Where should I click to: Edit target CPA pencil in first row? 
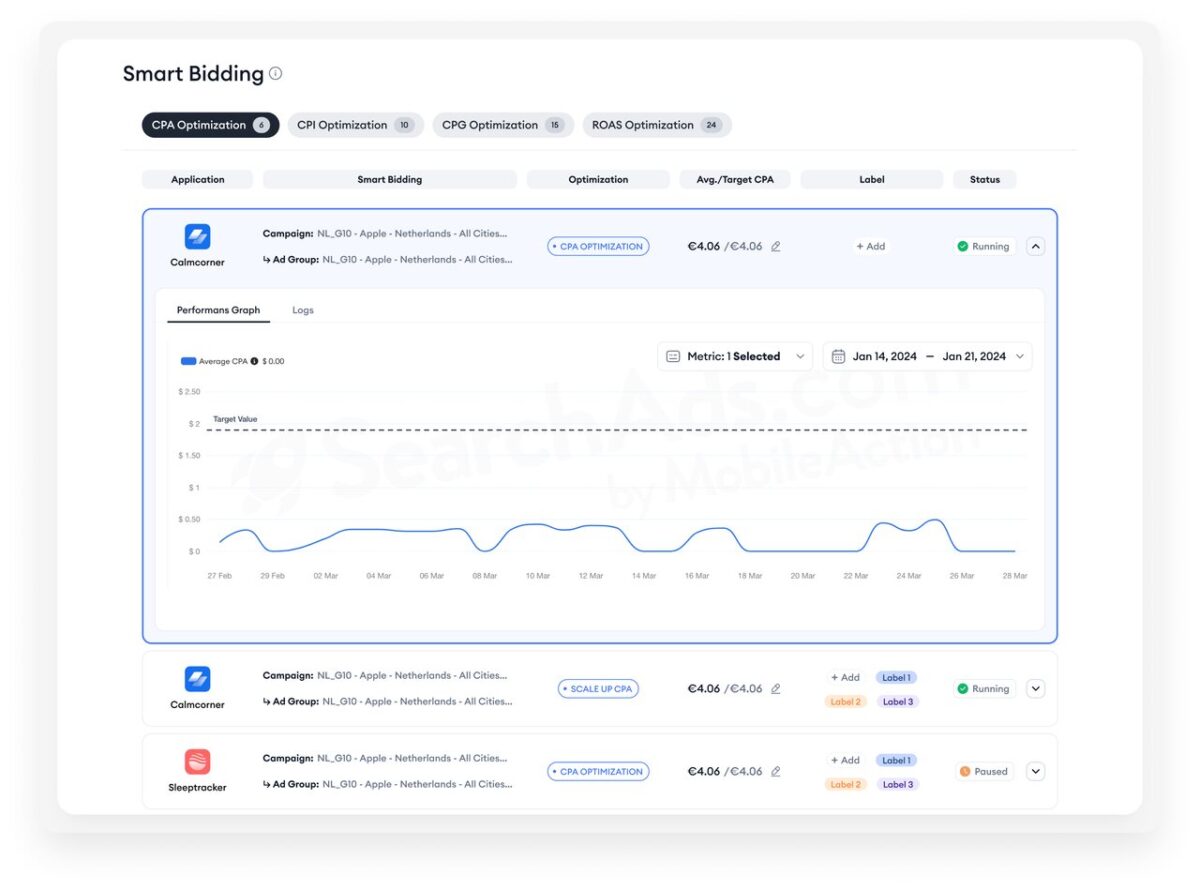(x=776, y=246)
